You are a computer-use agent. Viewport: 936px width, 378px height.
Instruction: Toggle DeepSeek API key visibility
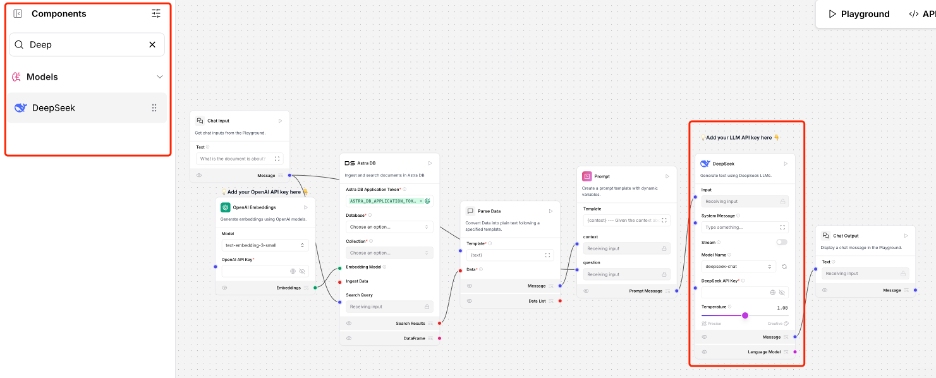[782, 293]
